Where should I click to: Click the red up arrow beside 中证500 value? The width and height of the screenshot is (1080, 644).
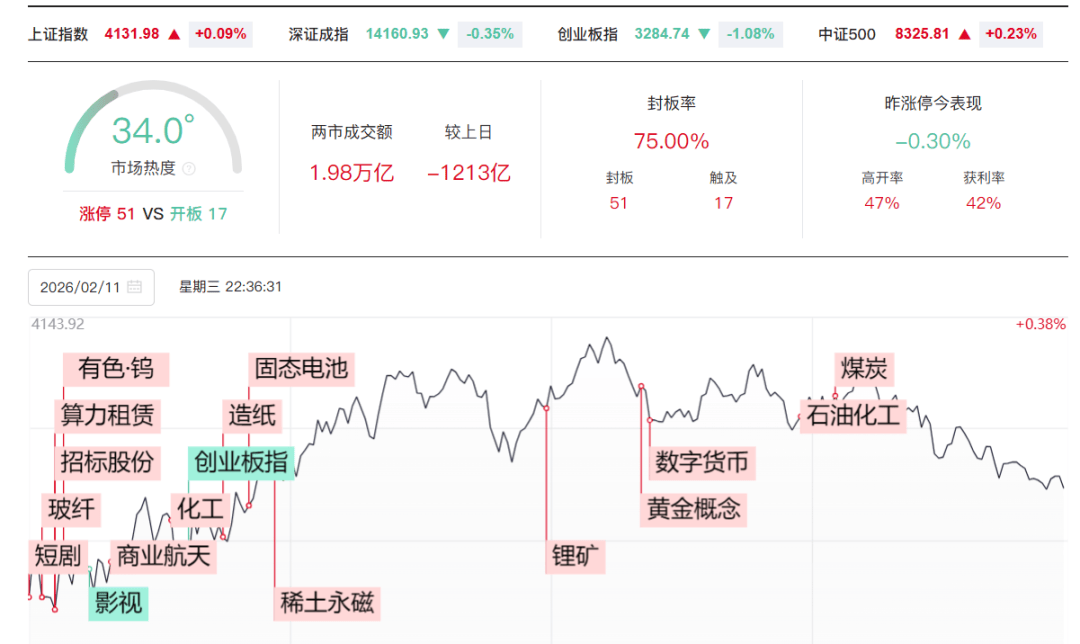pos(964,34)
